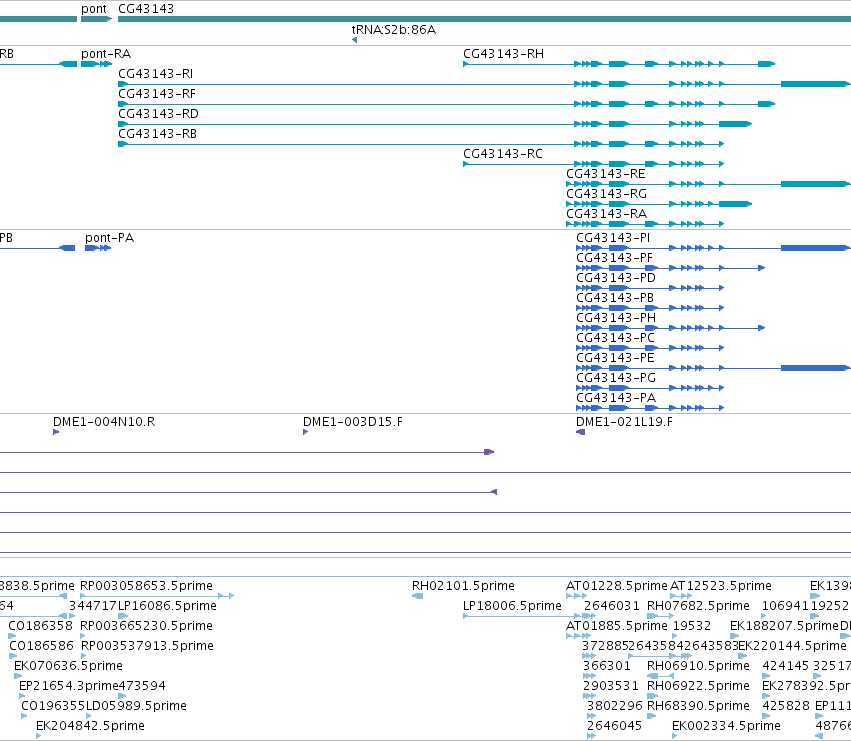The width and height of the screenshot is (851, 741).
Task: Click arrow glyph under DME1-004N10.R
Action: tap(56, 432)
